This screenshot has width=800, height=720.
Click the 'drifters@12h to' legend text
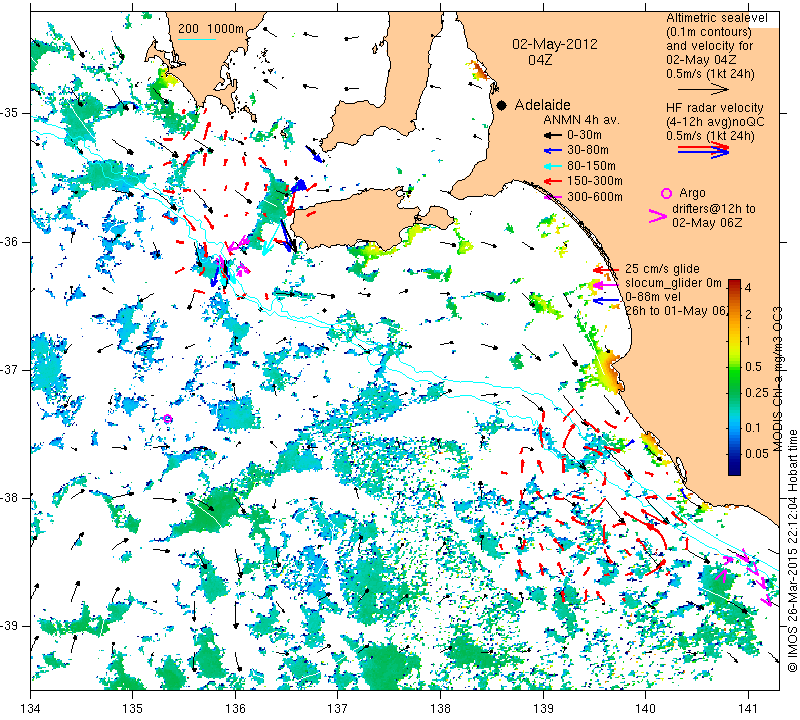[x=714, y=209]
